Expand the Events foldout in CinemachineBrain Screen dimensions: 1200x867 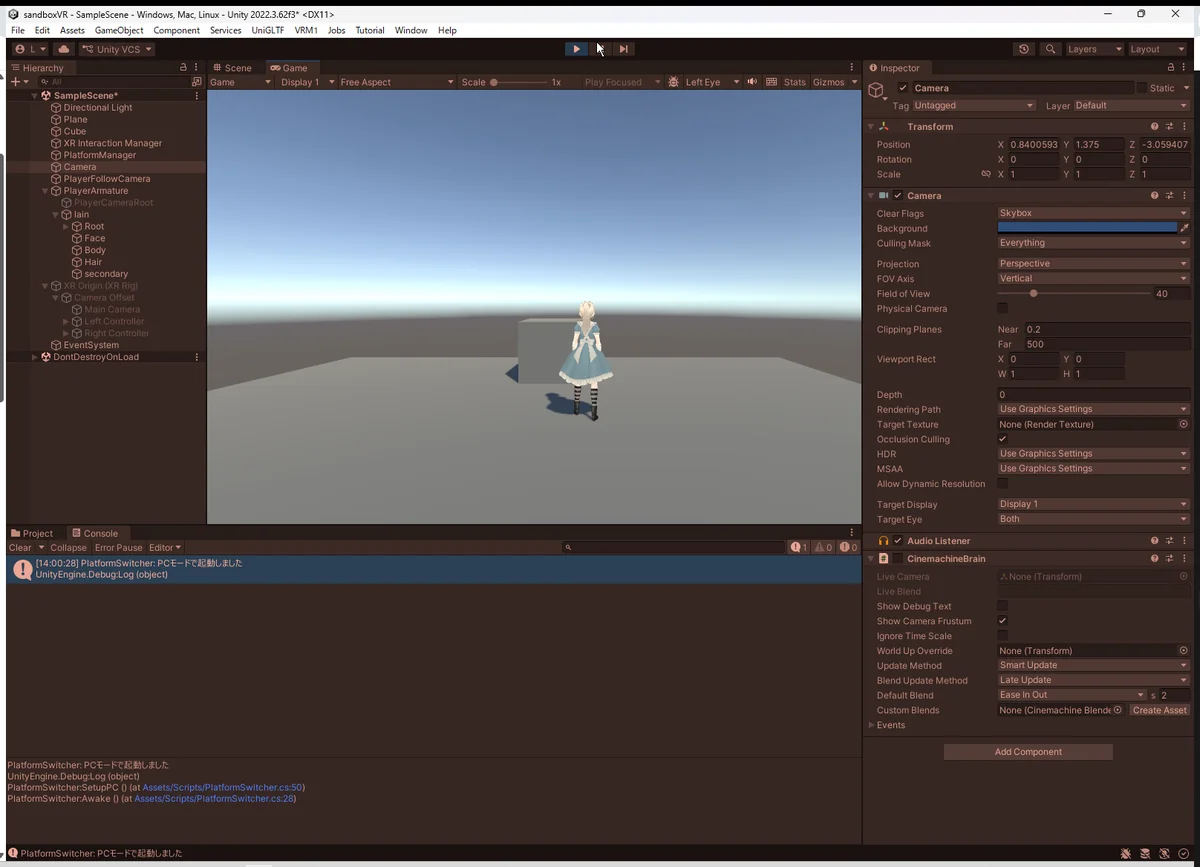click(x=872, y=725)
